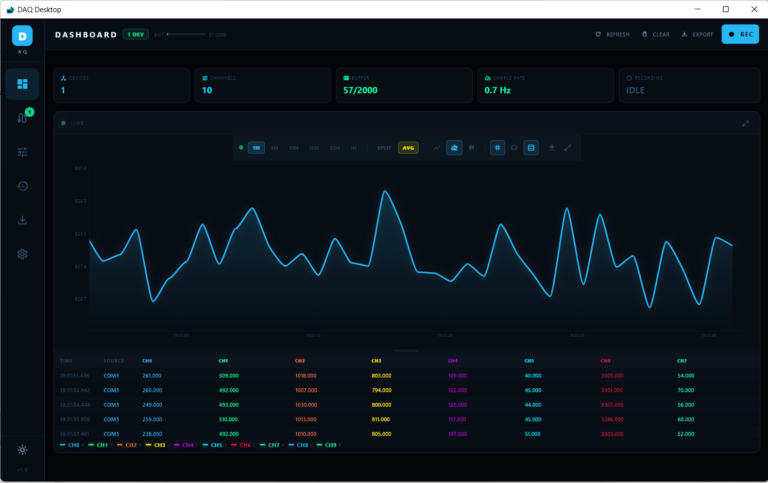Screen dimensions: 768x483
Task: Click the chart download icon
Action: pyautogui.click(x=552, y=147)
